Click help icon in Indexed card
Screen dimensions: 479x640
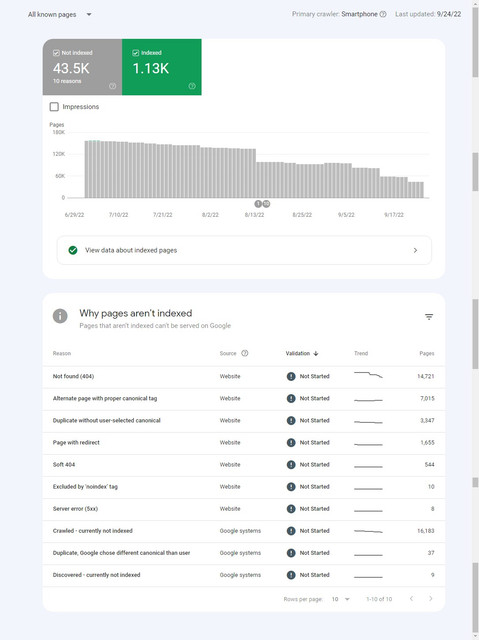pyautogui.click(x=192, y=86)
